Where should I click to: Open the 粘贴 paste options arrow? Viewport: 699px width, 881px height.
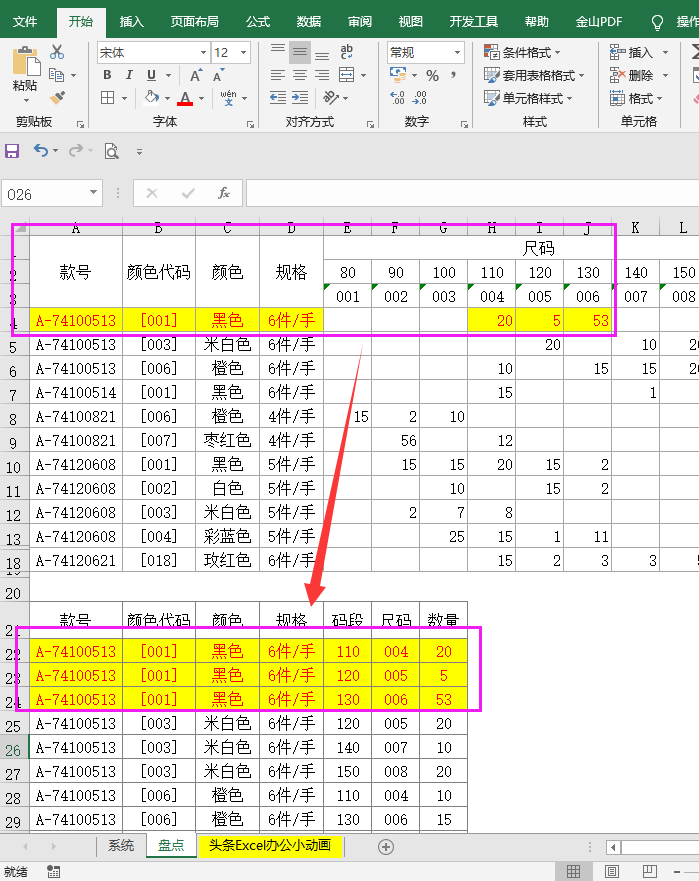point(26,101)
